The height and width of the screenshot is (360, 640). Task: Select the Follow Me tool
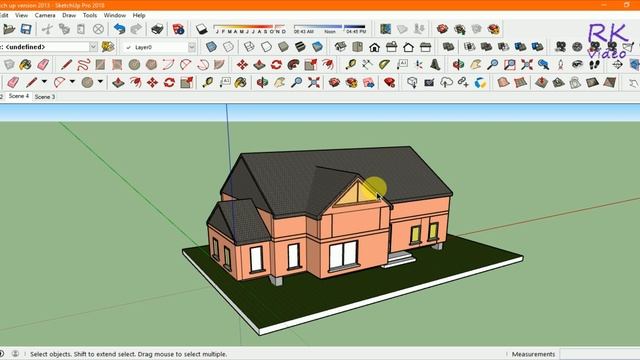pos(293,64)
